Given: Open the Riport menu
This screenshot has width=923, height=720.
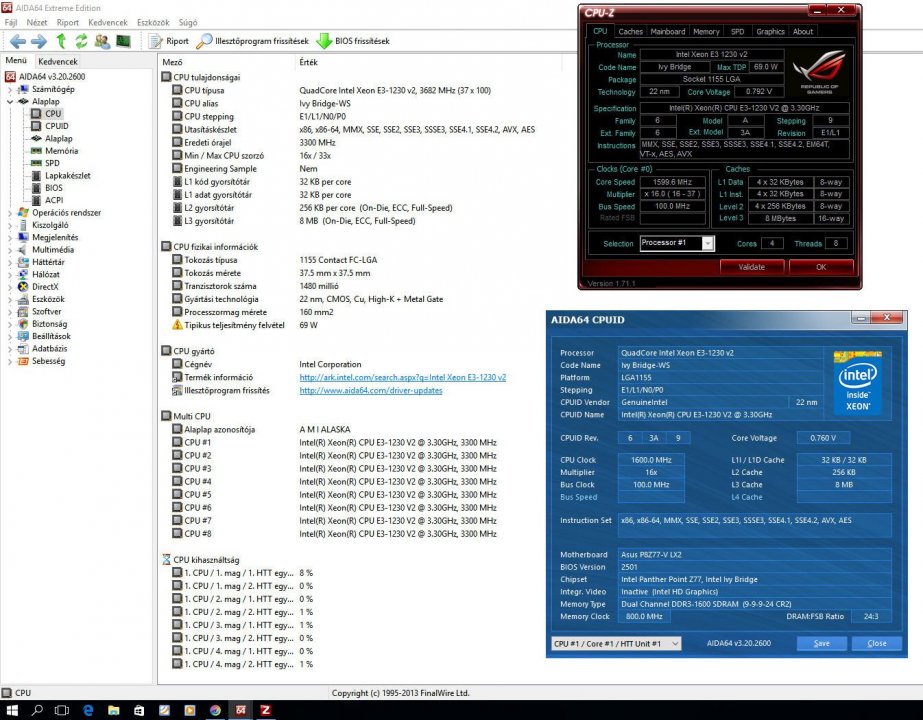Looking at the screenshot, I should click(x=68, y=22).
